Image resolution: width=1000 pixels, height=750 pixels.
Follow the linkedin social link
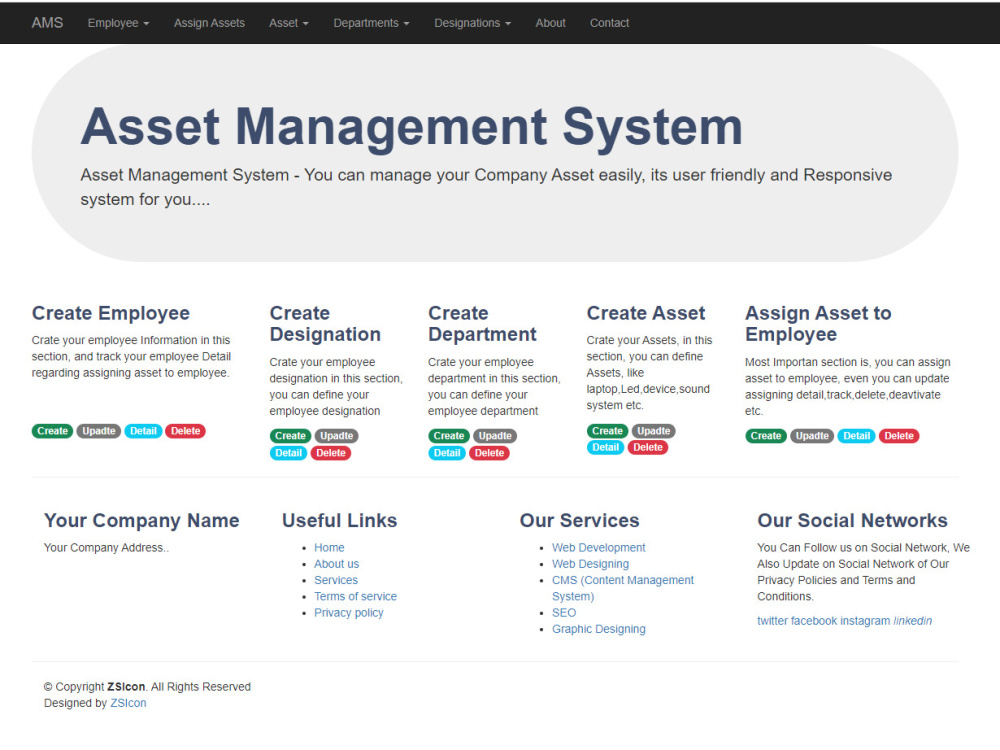click(x=913, y=621)
